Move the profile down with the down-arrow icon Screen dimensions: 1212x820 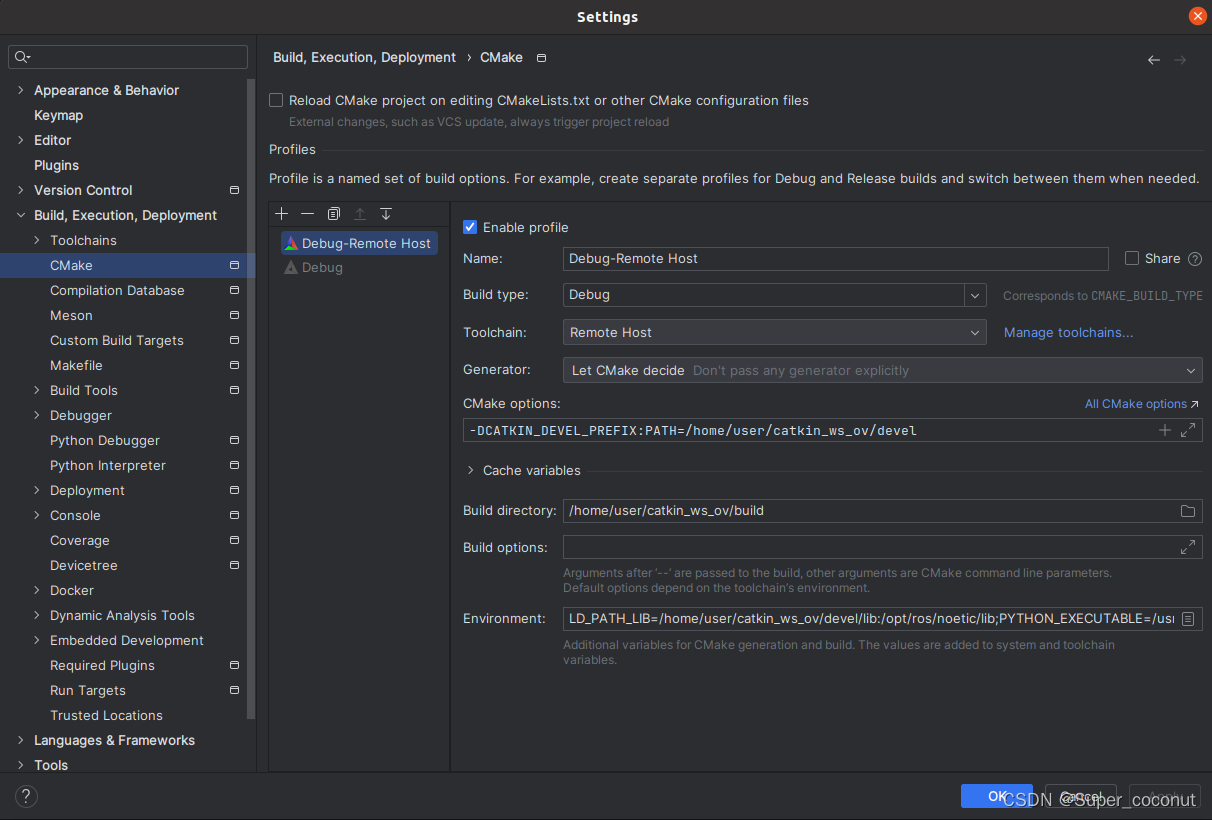pyautogui.click(x=385, y=213)
